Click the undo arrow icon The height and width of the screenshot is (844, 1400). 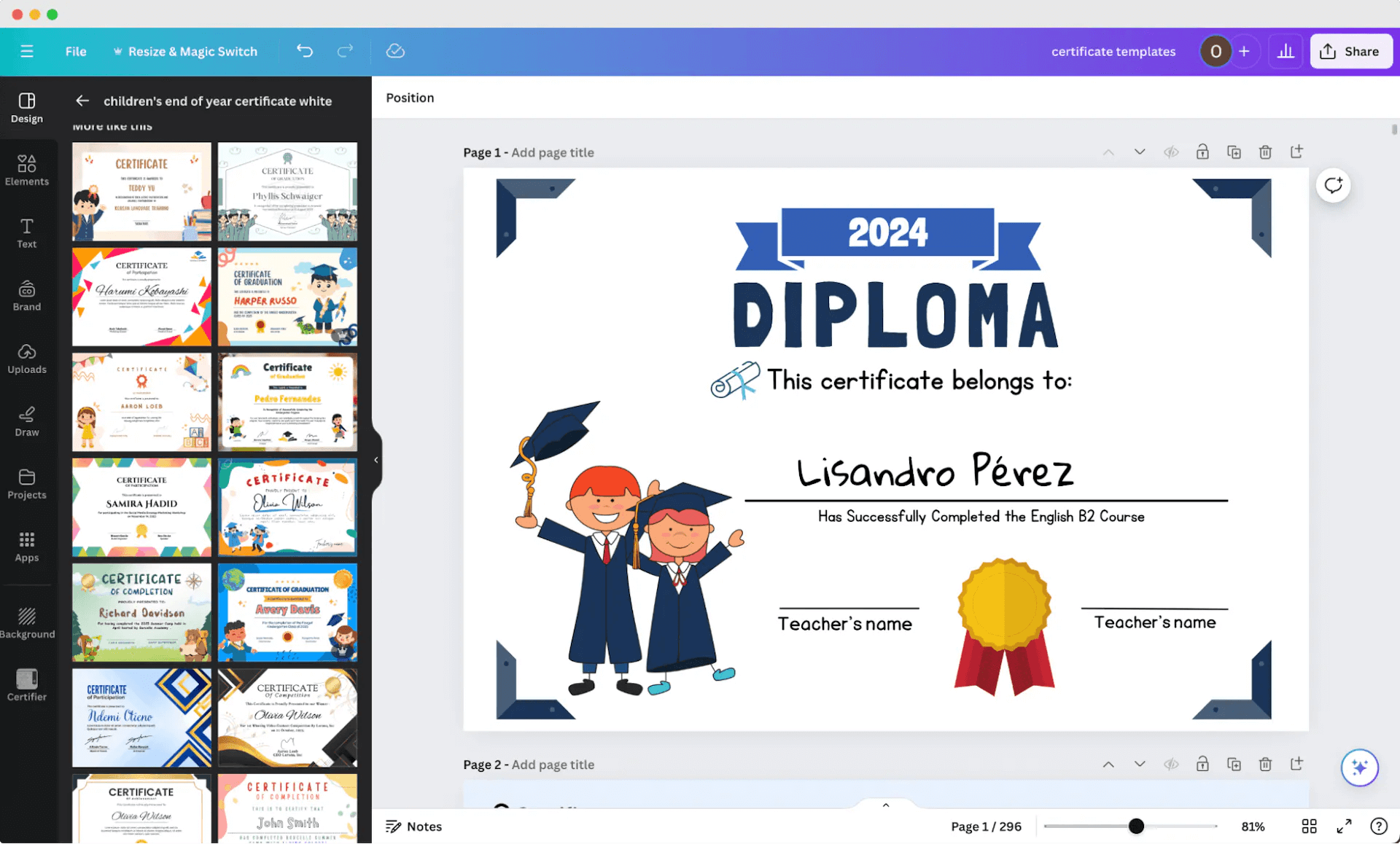tap(303, 51)
